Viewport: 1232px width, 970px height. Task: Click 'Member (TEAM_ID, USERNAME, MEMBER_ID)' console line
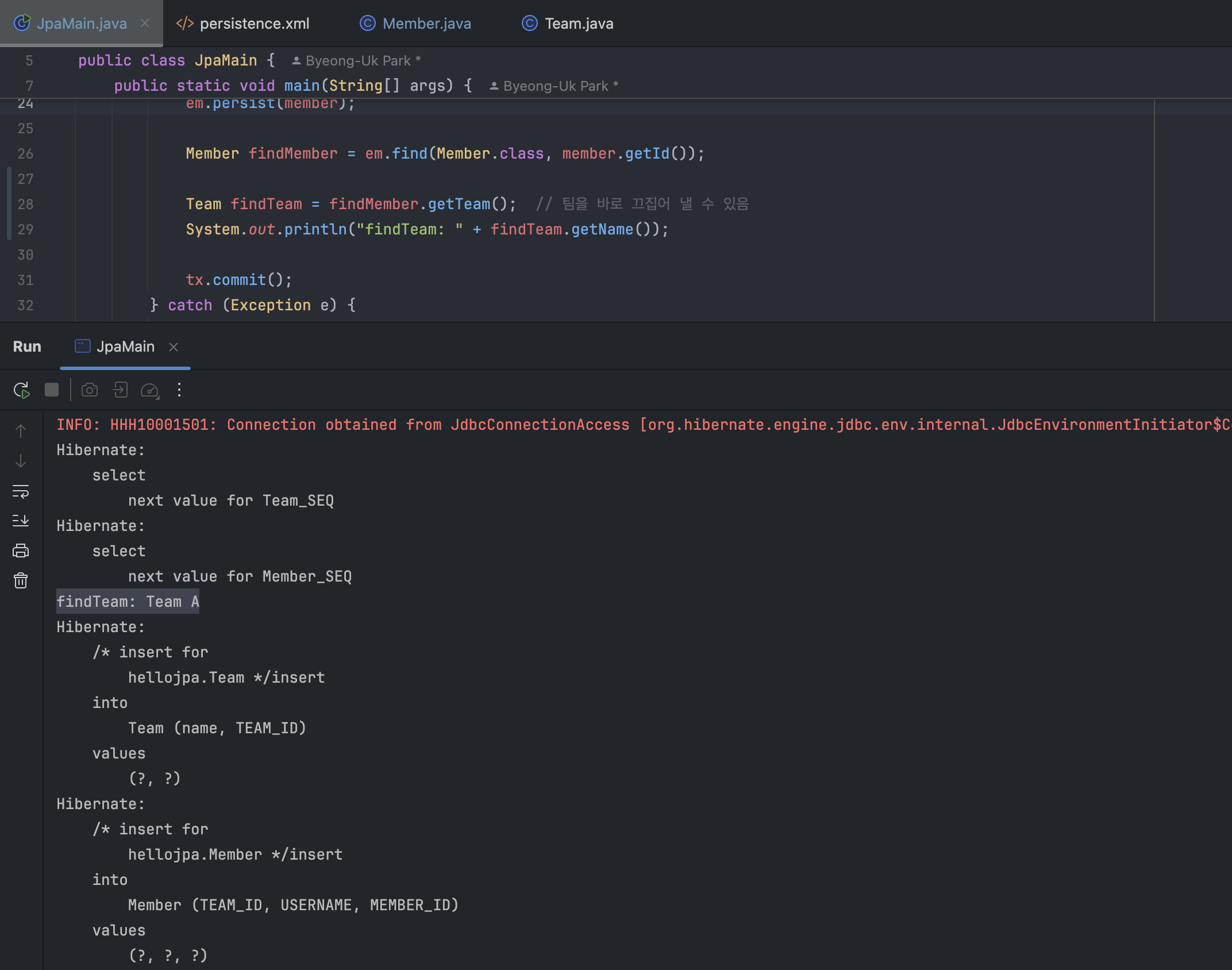[x=293, y=905]
